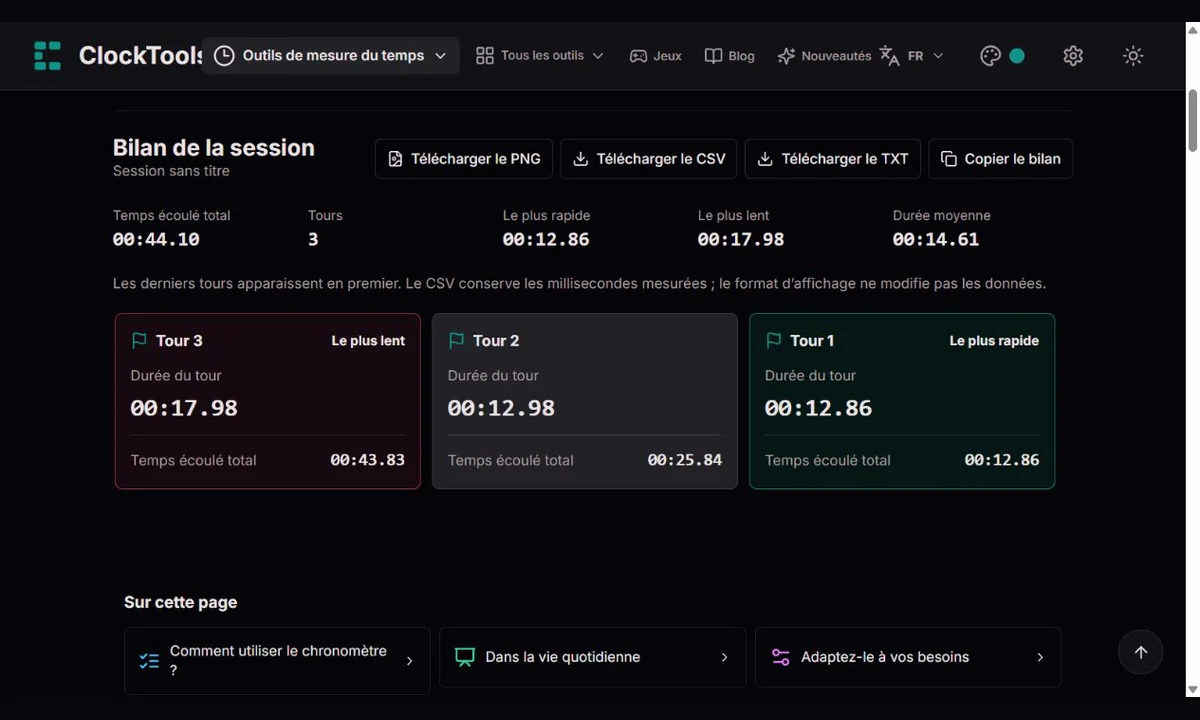Go to the Blog menu item

click(729, 56)
